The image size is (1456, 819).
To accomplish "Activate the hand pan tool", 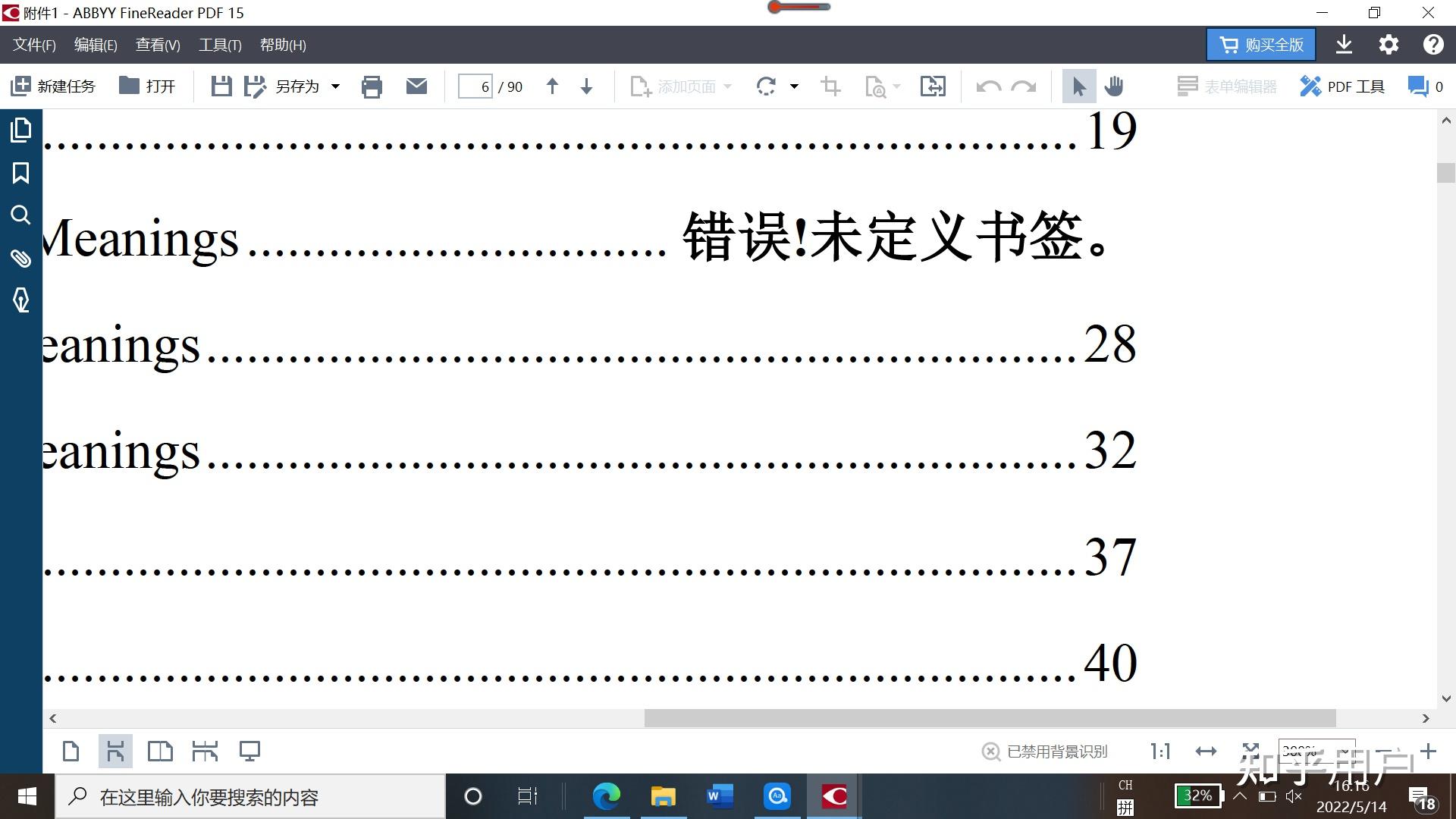I will coord(1114,86).
